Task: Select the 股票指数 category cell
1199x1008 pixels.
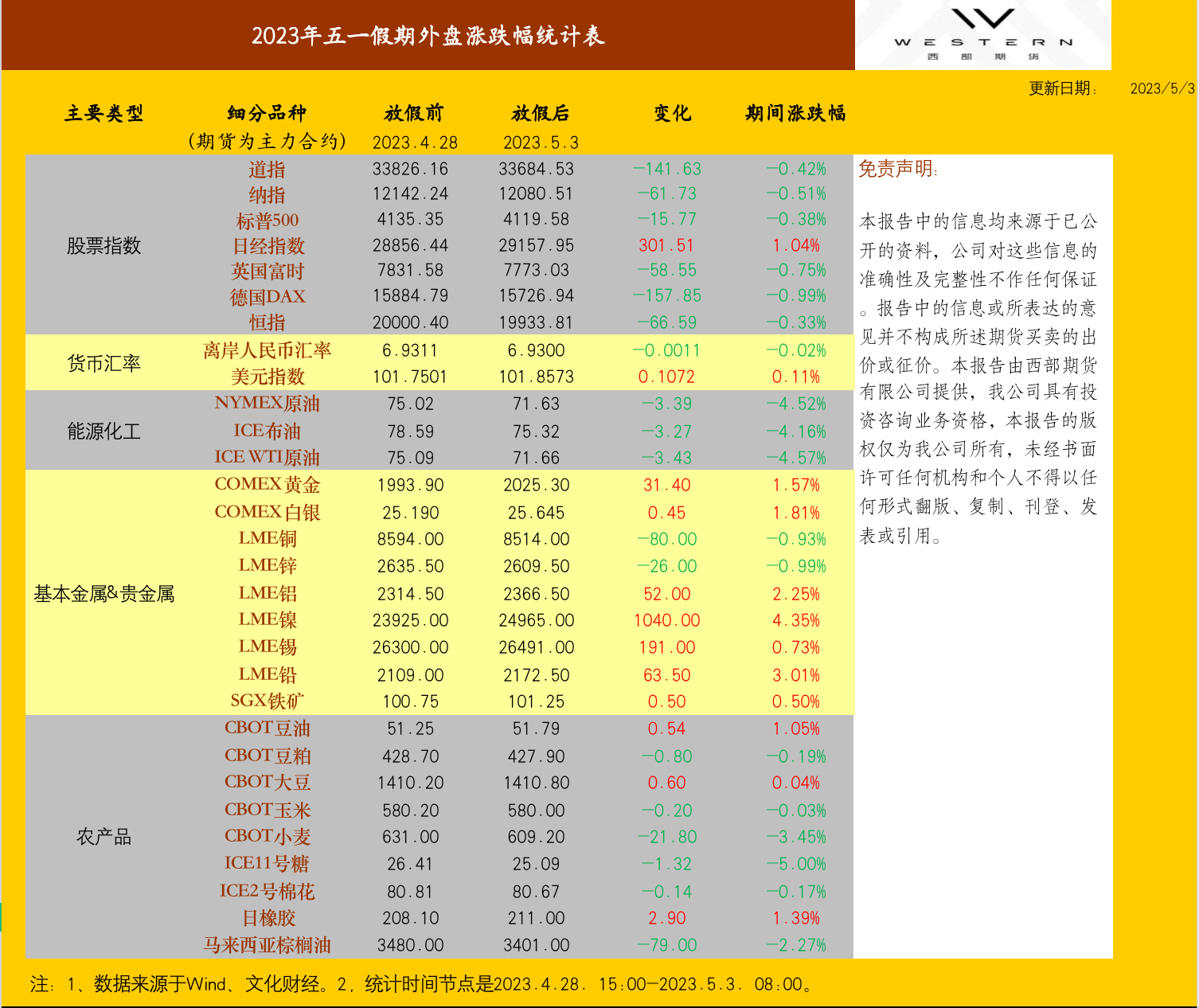Action: click(104, 245)
